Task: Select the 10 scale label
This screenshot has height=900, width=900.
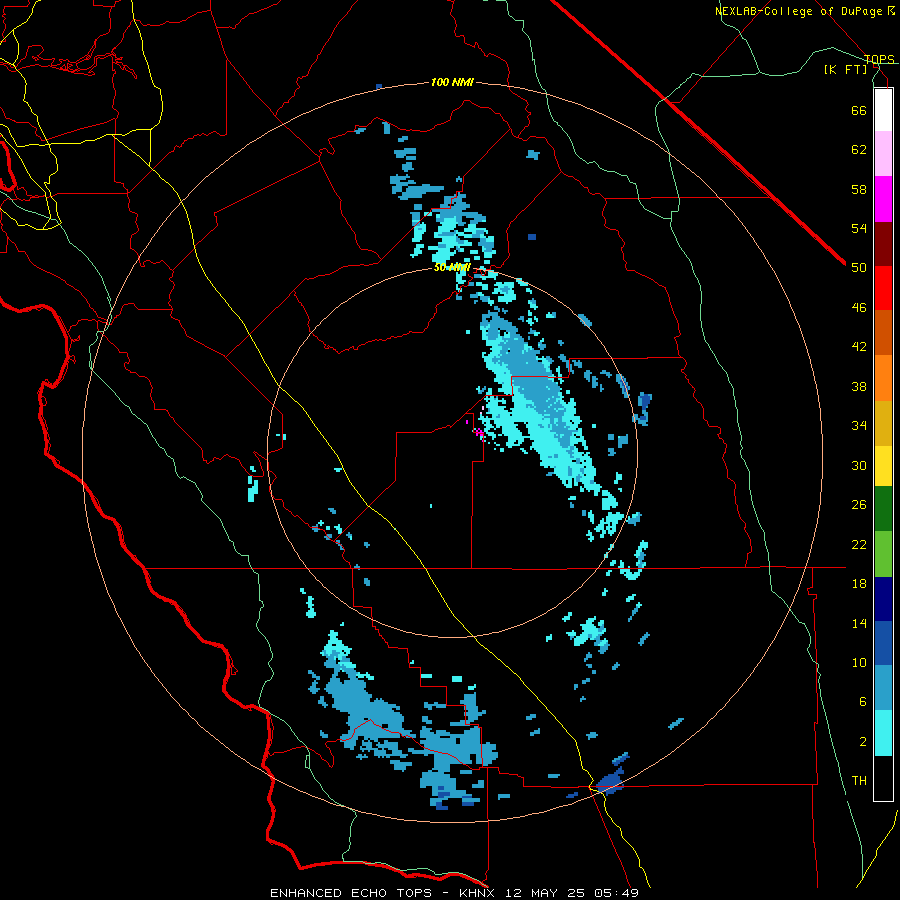Action: click(x=859, y=663)
